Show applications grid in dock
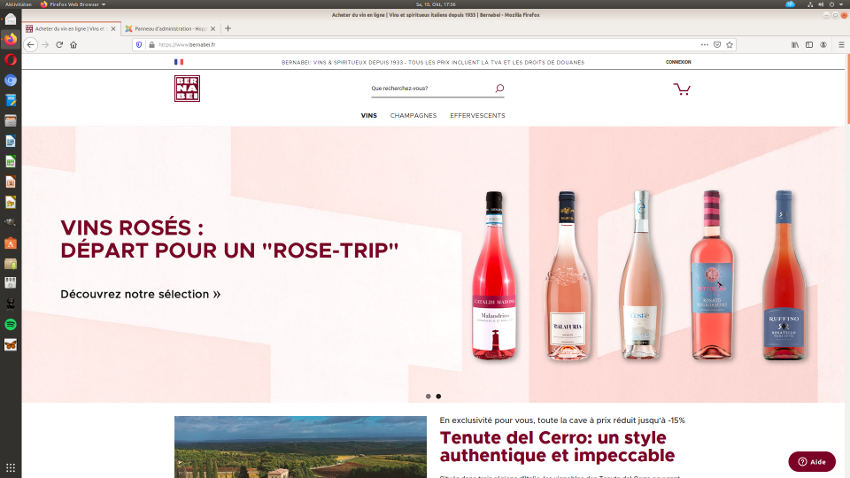This screenshot has width=850, height=478. (x=10, y=468)
